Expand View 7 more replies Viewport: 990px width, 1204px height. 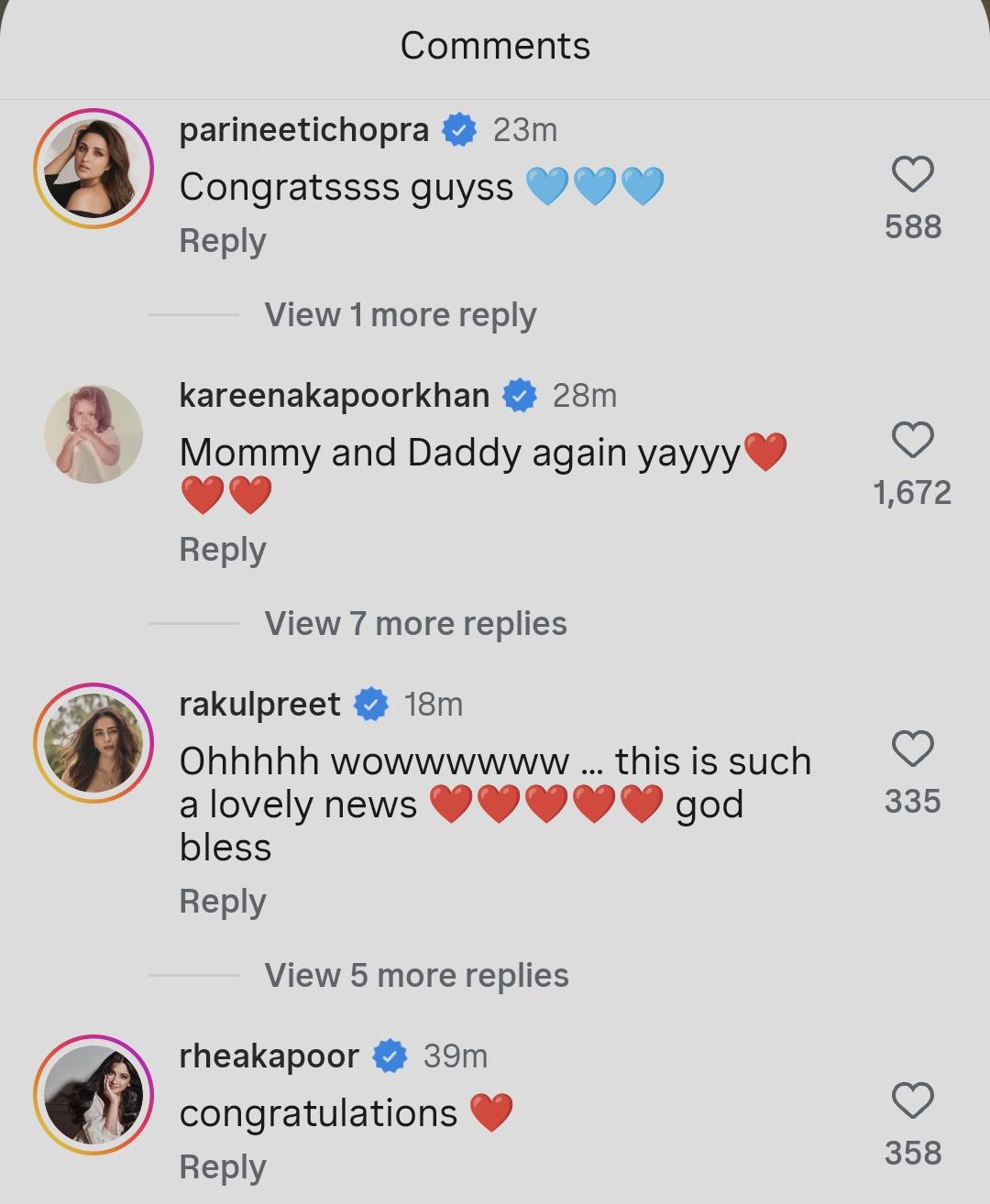(x=416, y=623)
